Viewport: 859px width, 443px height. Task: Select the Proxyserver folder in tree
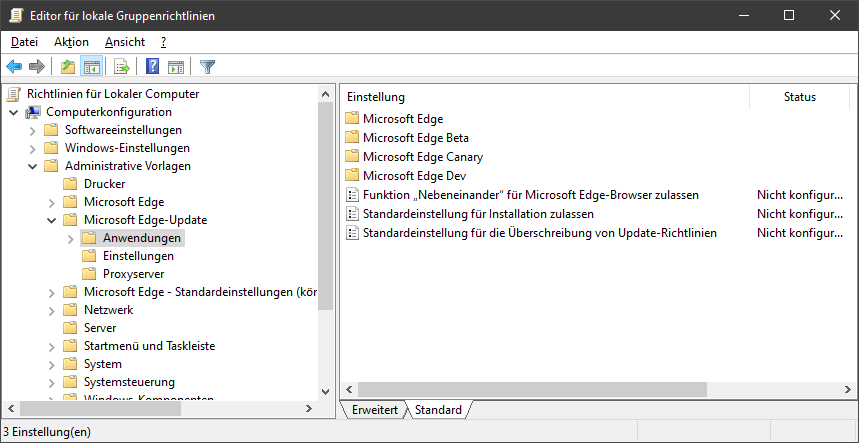(133, 274)
